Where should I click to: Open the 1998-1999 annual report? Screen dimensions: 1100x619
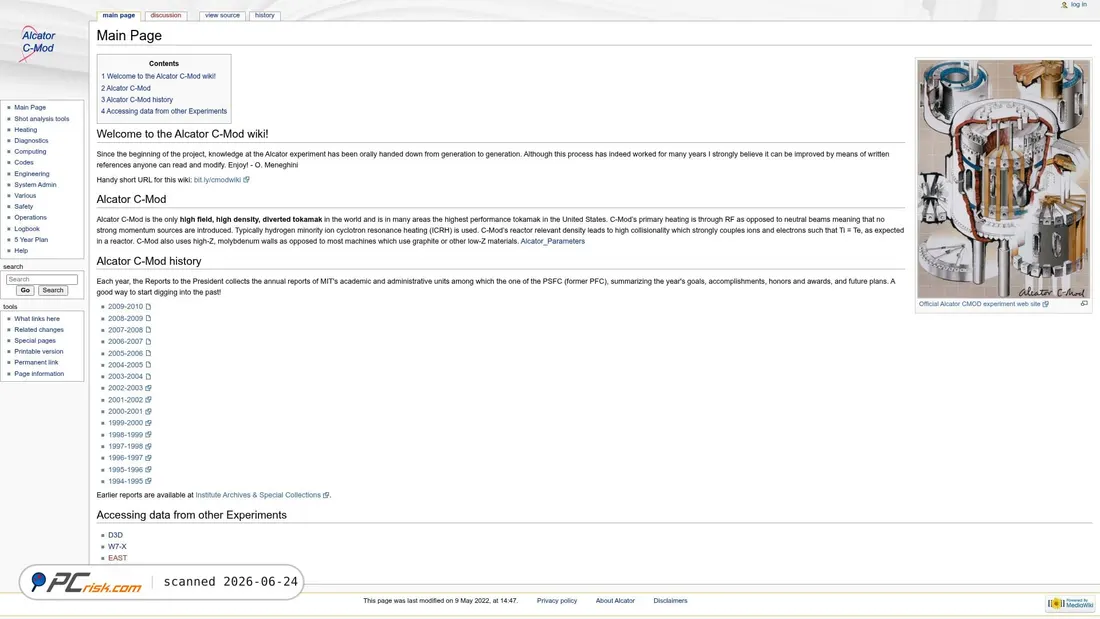(125, 435)
